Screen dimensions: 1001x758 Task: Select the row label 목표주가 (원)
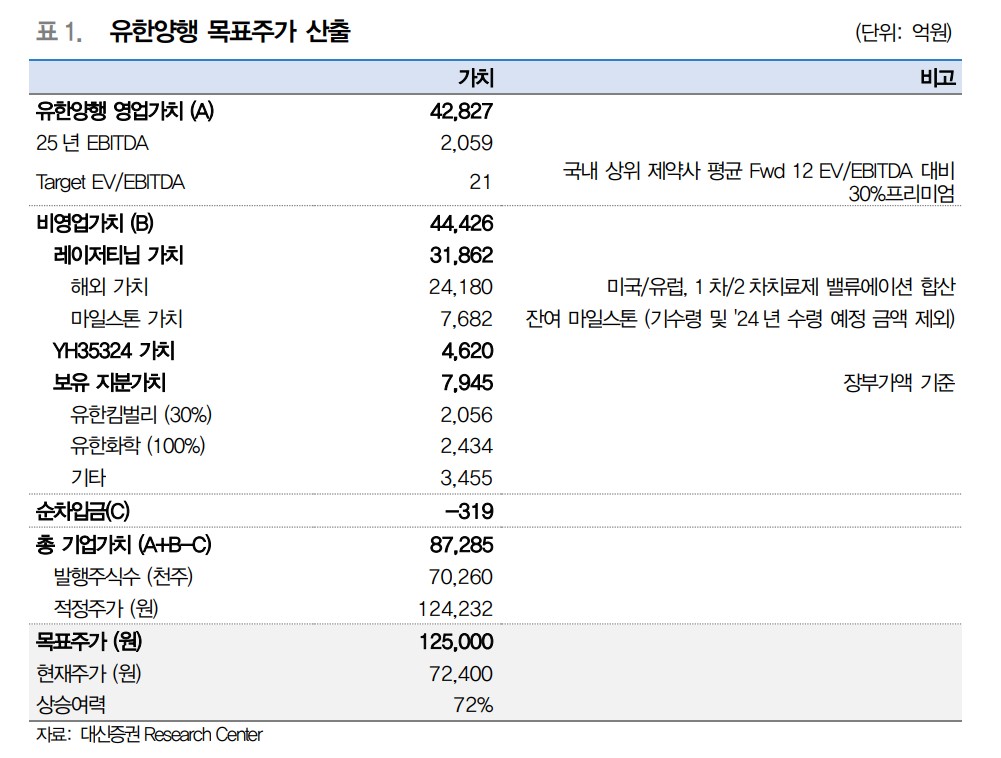coord(89,641)
